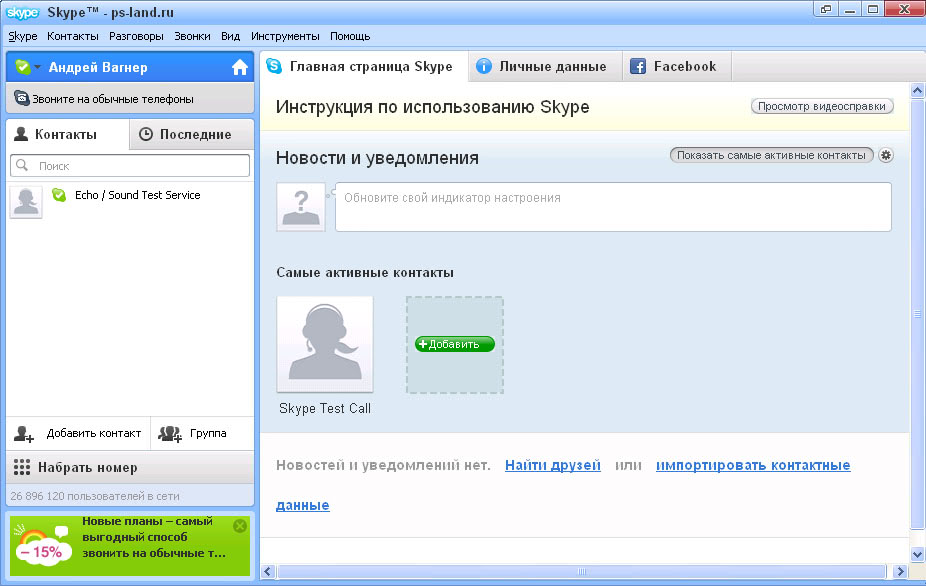Click the dial pad grid icon
The height and width of the screenshot is (586, 926).
pos(22,467)
